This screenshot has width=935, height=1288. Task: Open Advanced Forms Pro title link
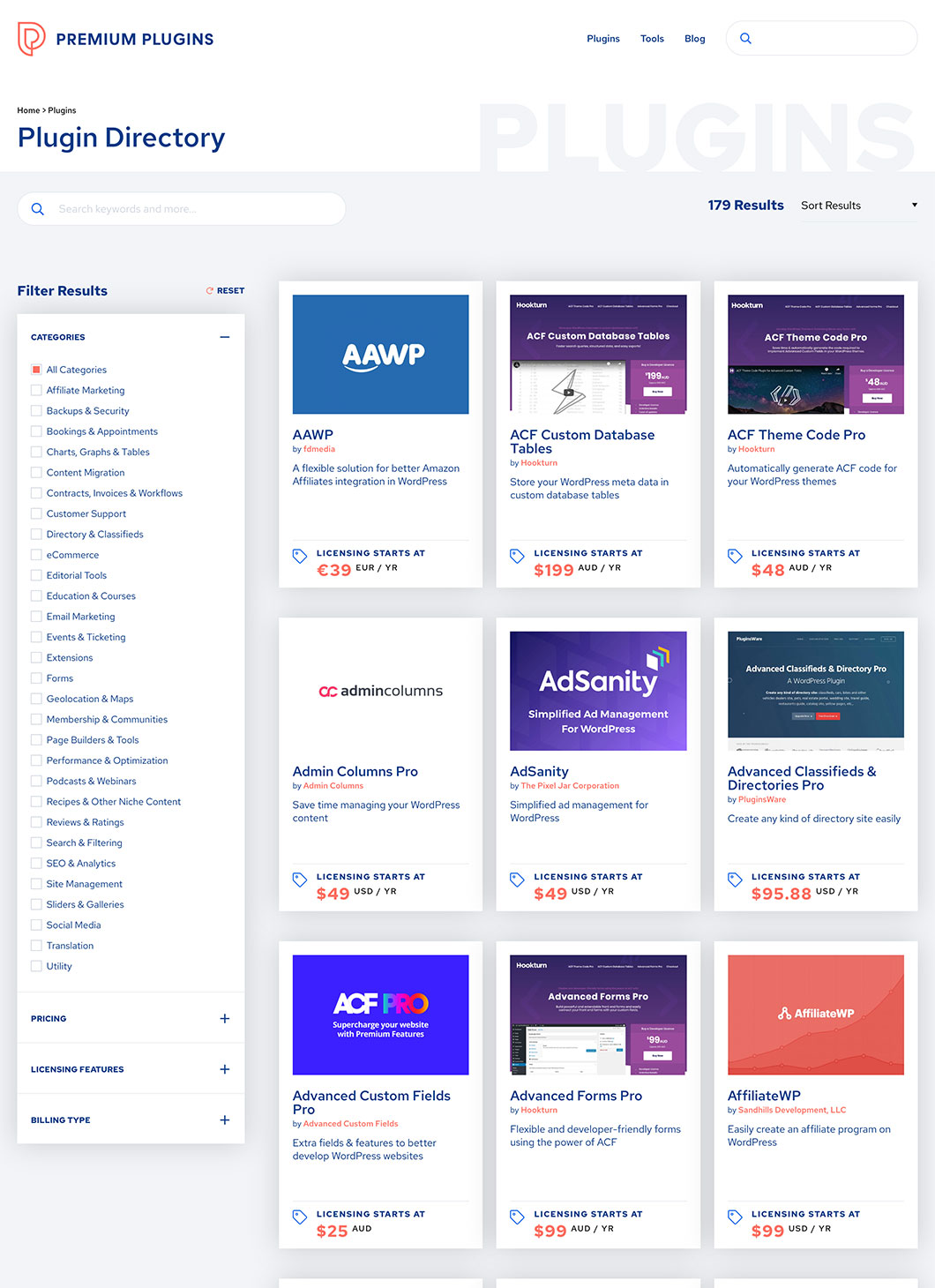pos(576,1096)
